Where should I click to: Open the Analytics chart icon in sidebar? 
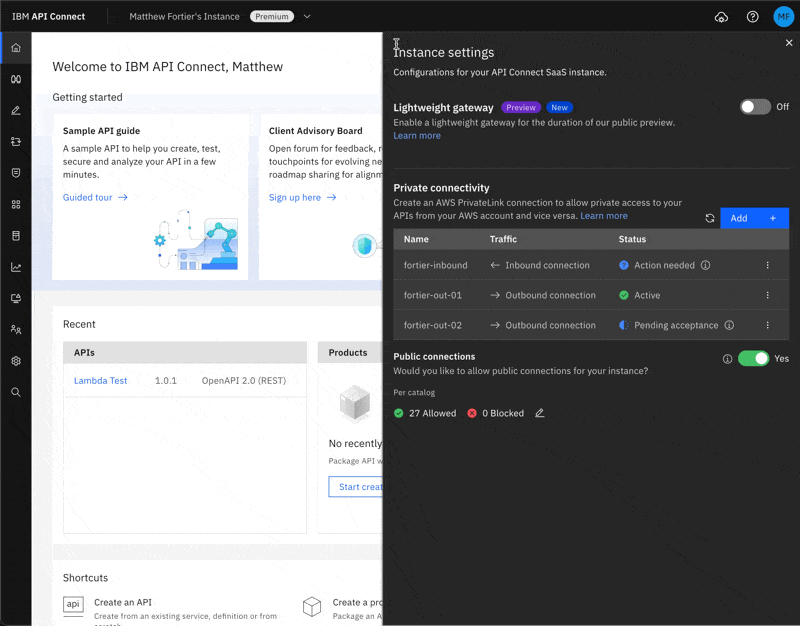click(15, 267)
